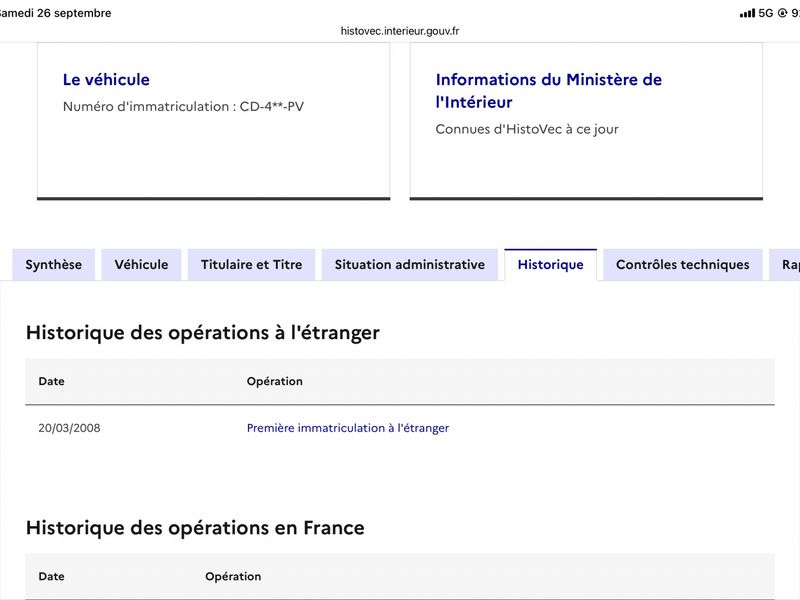800x600 pixels.
Task: Click Première immatriculation à l'étranger link
Action: (348, 428)
